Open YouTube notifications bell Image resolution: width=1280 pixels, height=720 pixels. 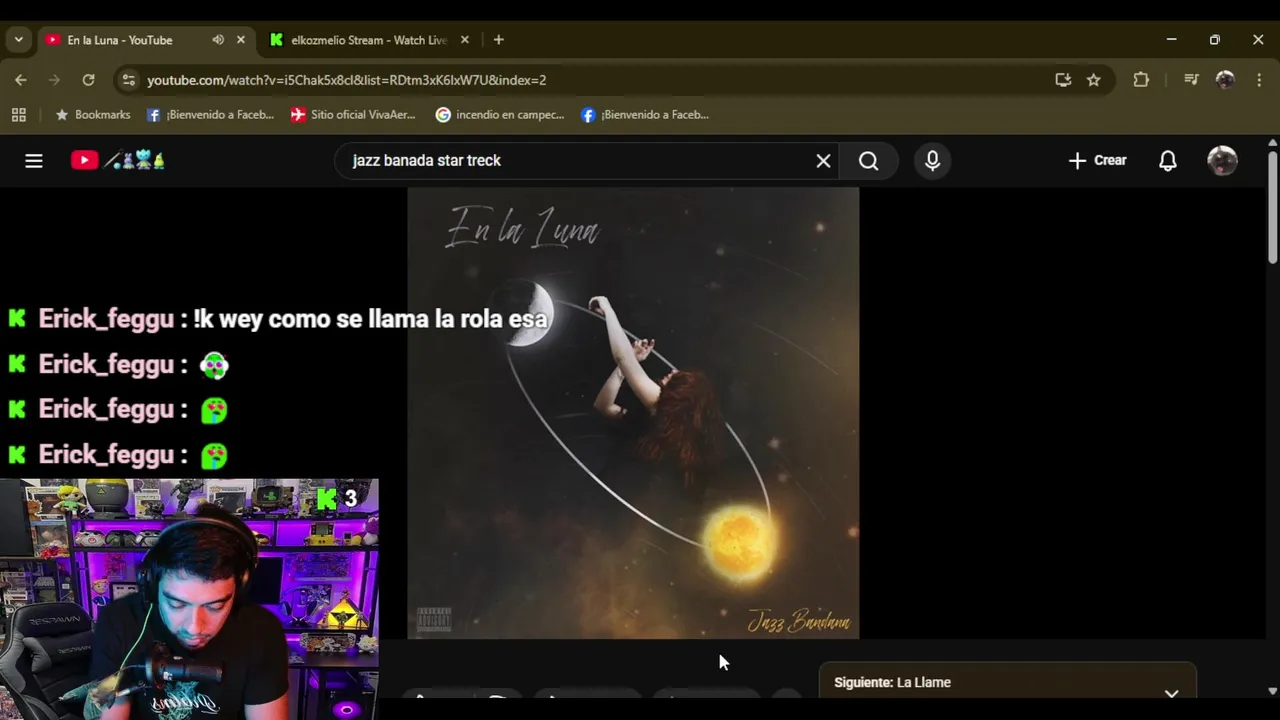[x=1168, y=161]
